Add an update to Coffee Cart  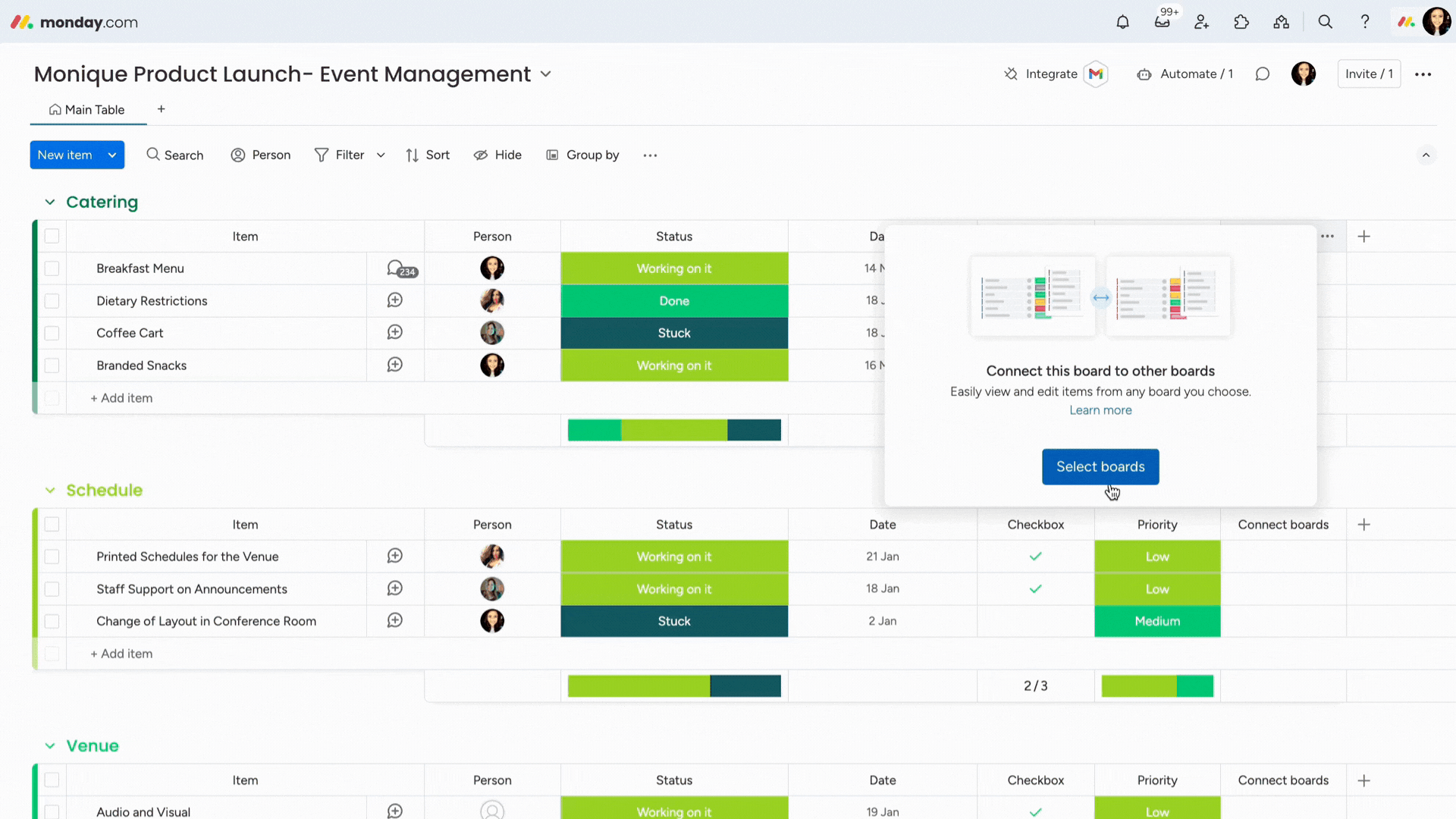tap(395, 332)
